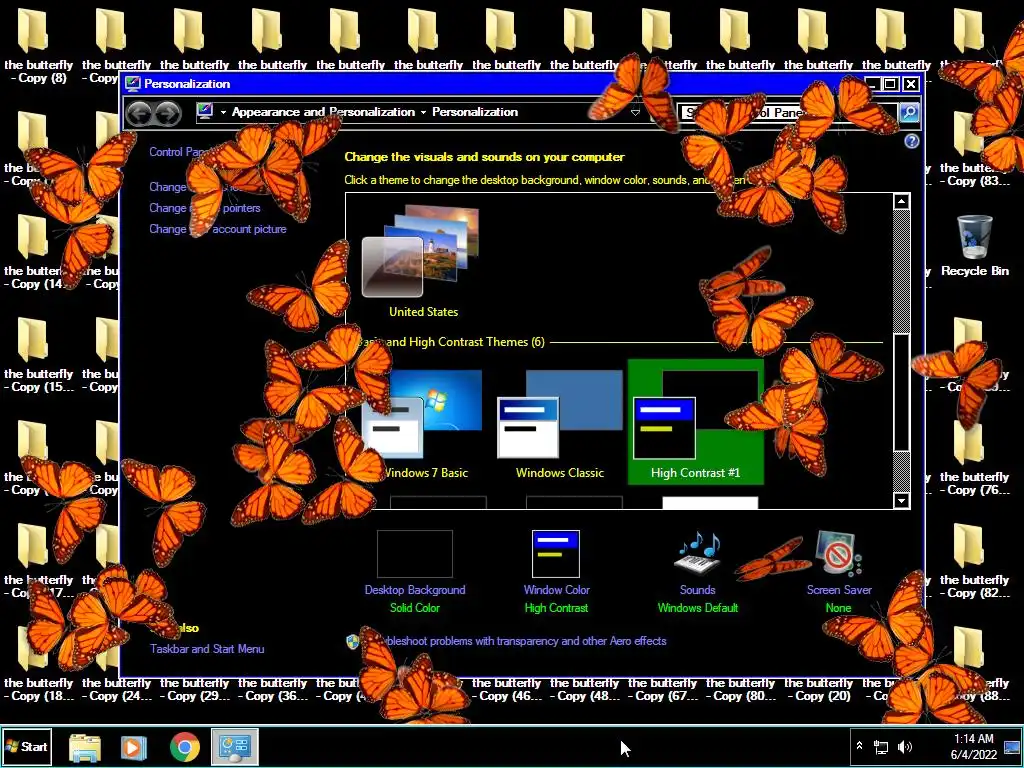The height and width of the screenshot is (768, 1024).
Task: Open Taskbar and Start Menu link
Action: click(x=207, y=648)
